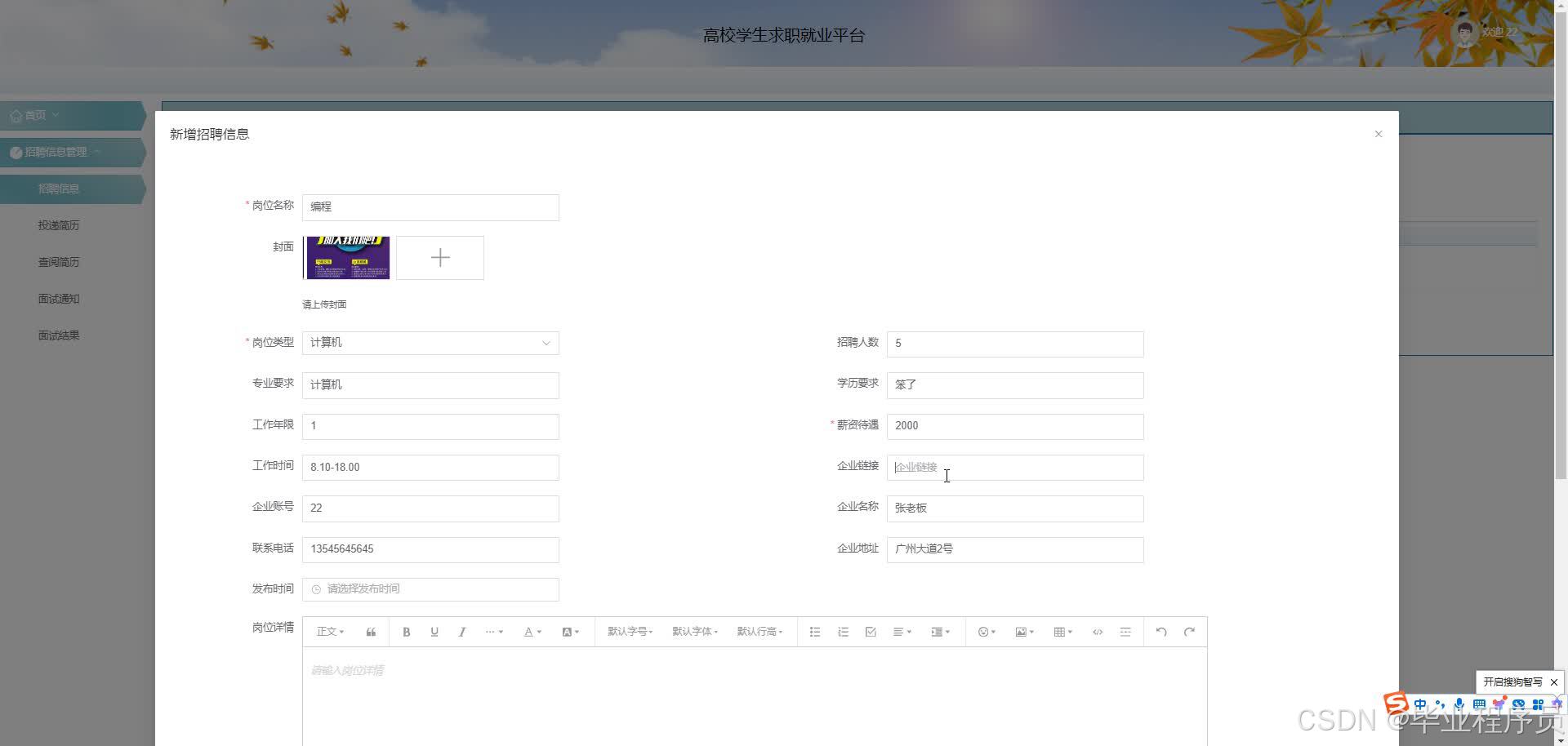Undo the last editor action
Screen dimensions: 1568x746
(x=1161, y=632)
